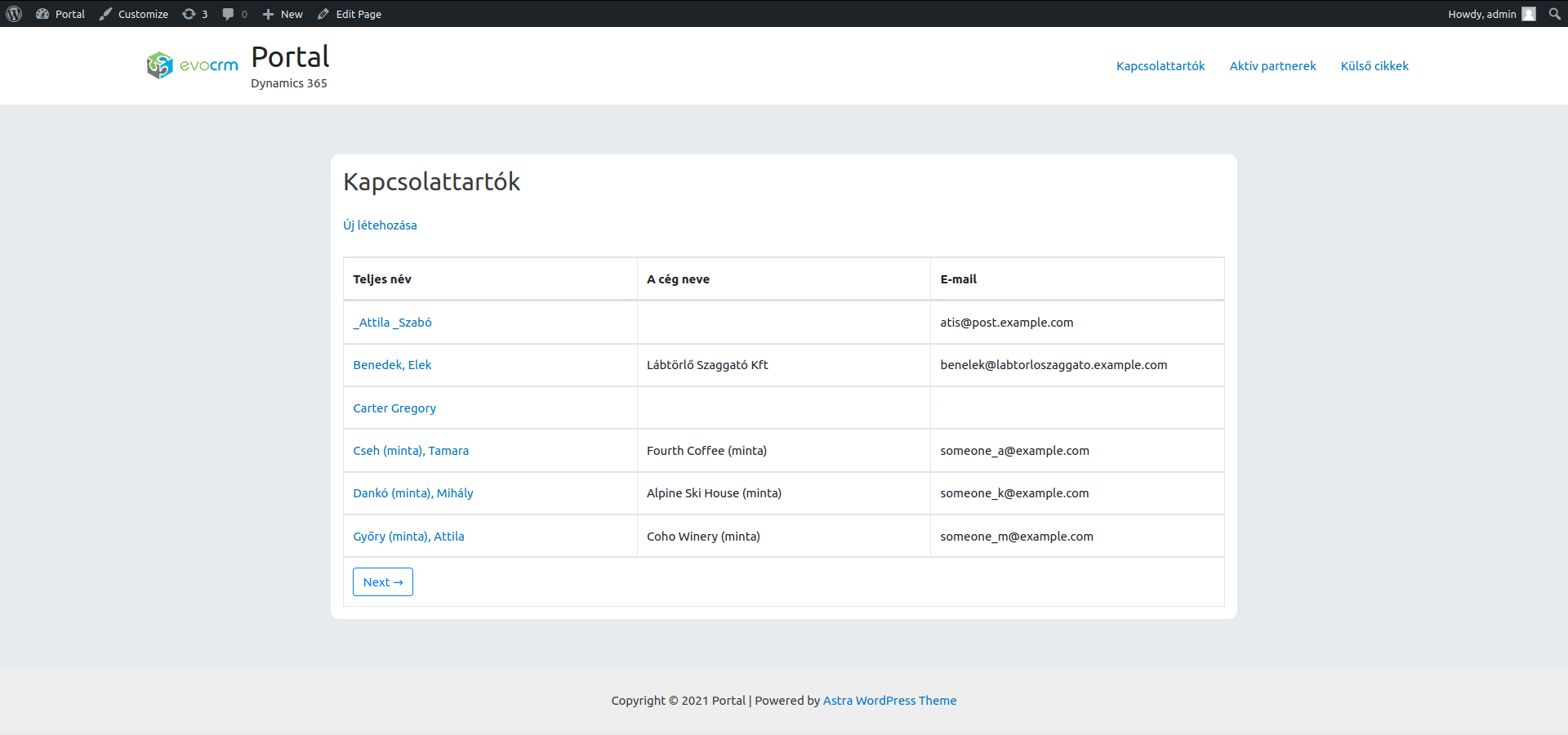This screenshot has height=735, width=1568.
Task: Click the Astra WordPress Theme footer link
Action: 889,701
